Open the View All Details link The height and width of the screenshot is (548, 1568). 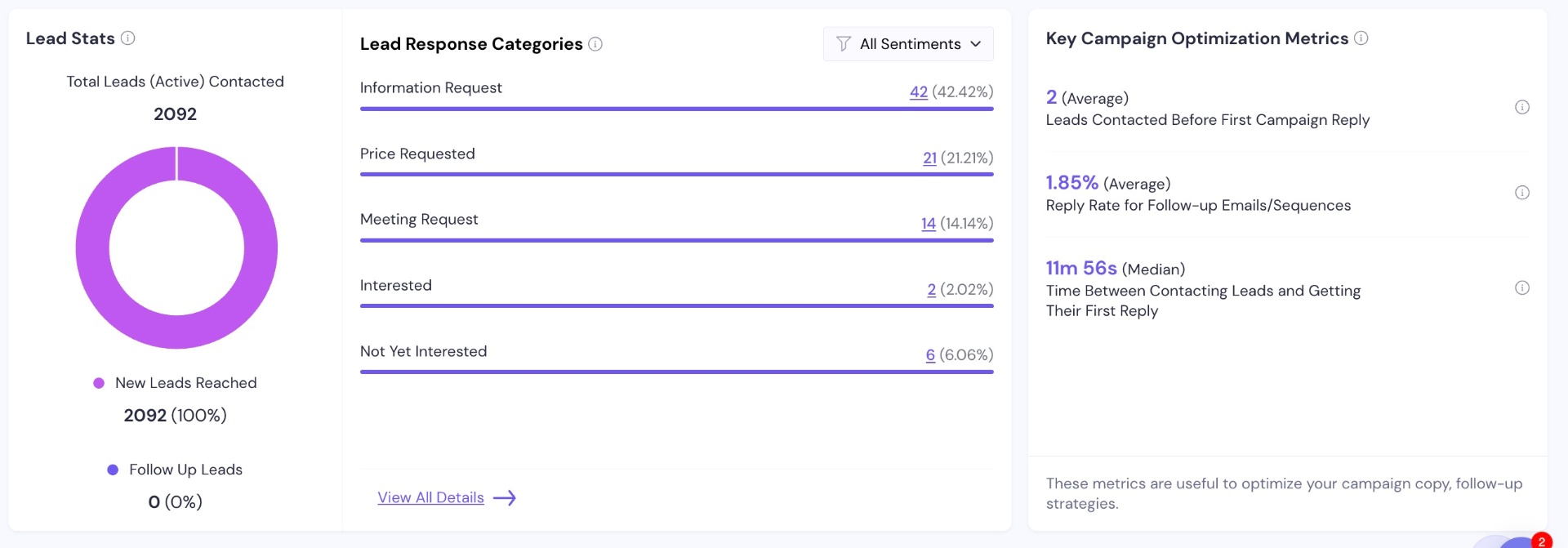coord(430,497)
